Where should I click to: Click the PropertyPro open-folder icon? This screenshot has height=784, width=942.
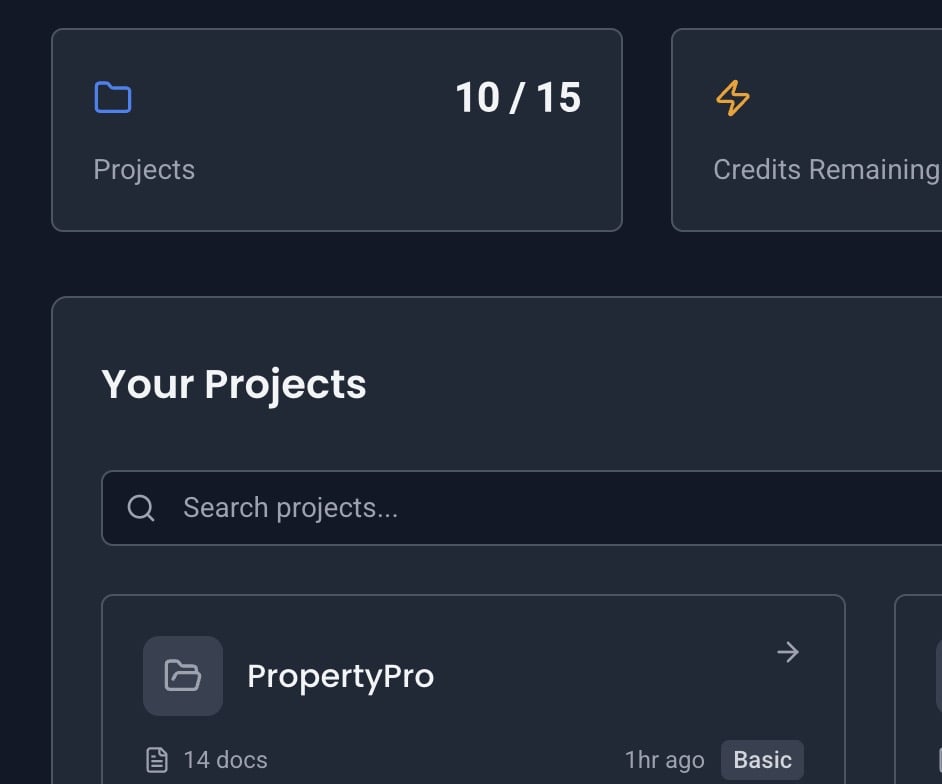[183, 676]
